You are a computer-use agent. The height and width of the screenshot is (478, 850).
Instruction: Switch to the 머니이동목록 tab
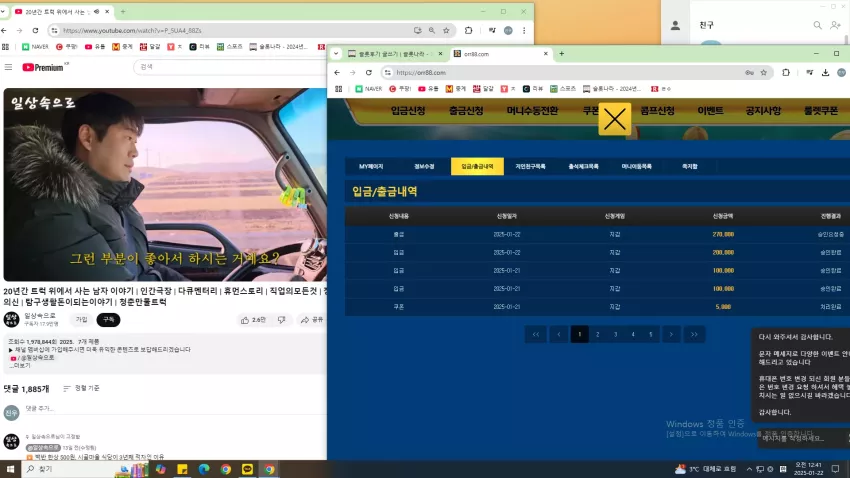click(636, 166)
